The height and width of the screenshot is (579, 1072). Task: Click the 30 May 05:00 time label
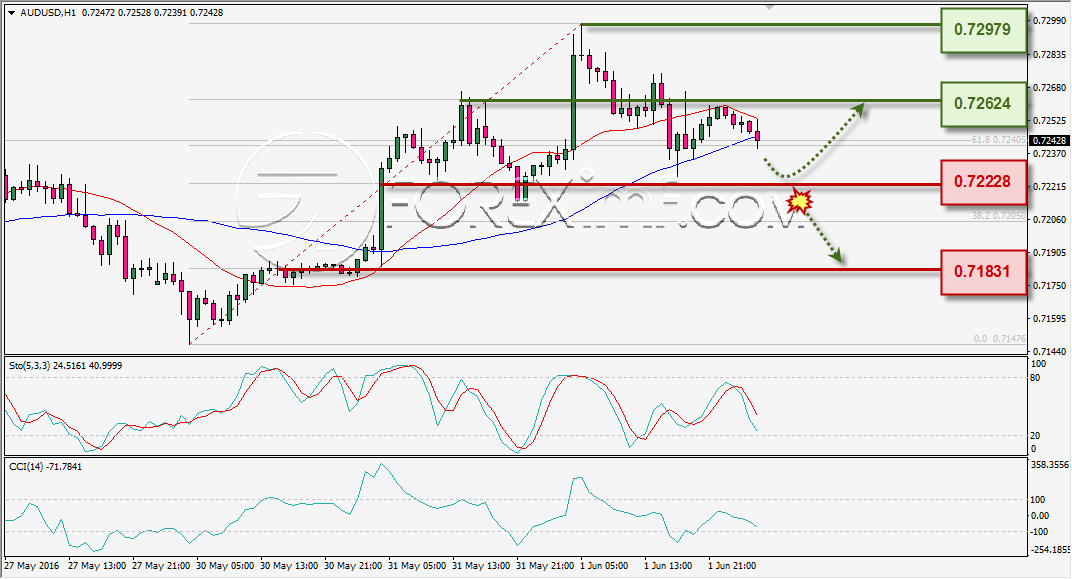[225, 566]
